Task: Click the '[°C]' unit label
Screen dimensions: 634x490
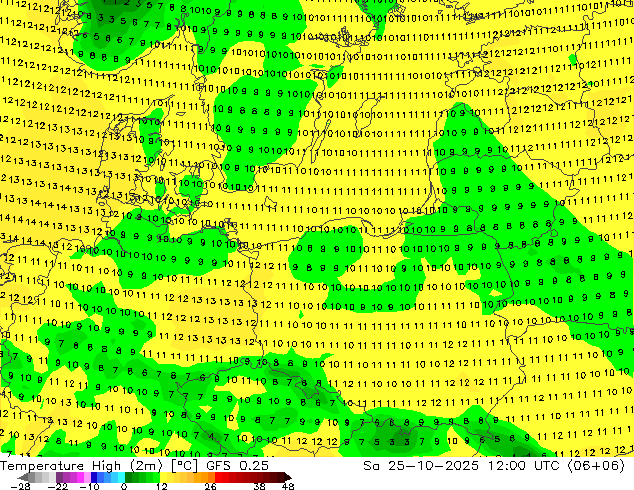Action: pyautogui.click(x=184, y=466)
